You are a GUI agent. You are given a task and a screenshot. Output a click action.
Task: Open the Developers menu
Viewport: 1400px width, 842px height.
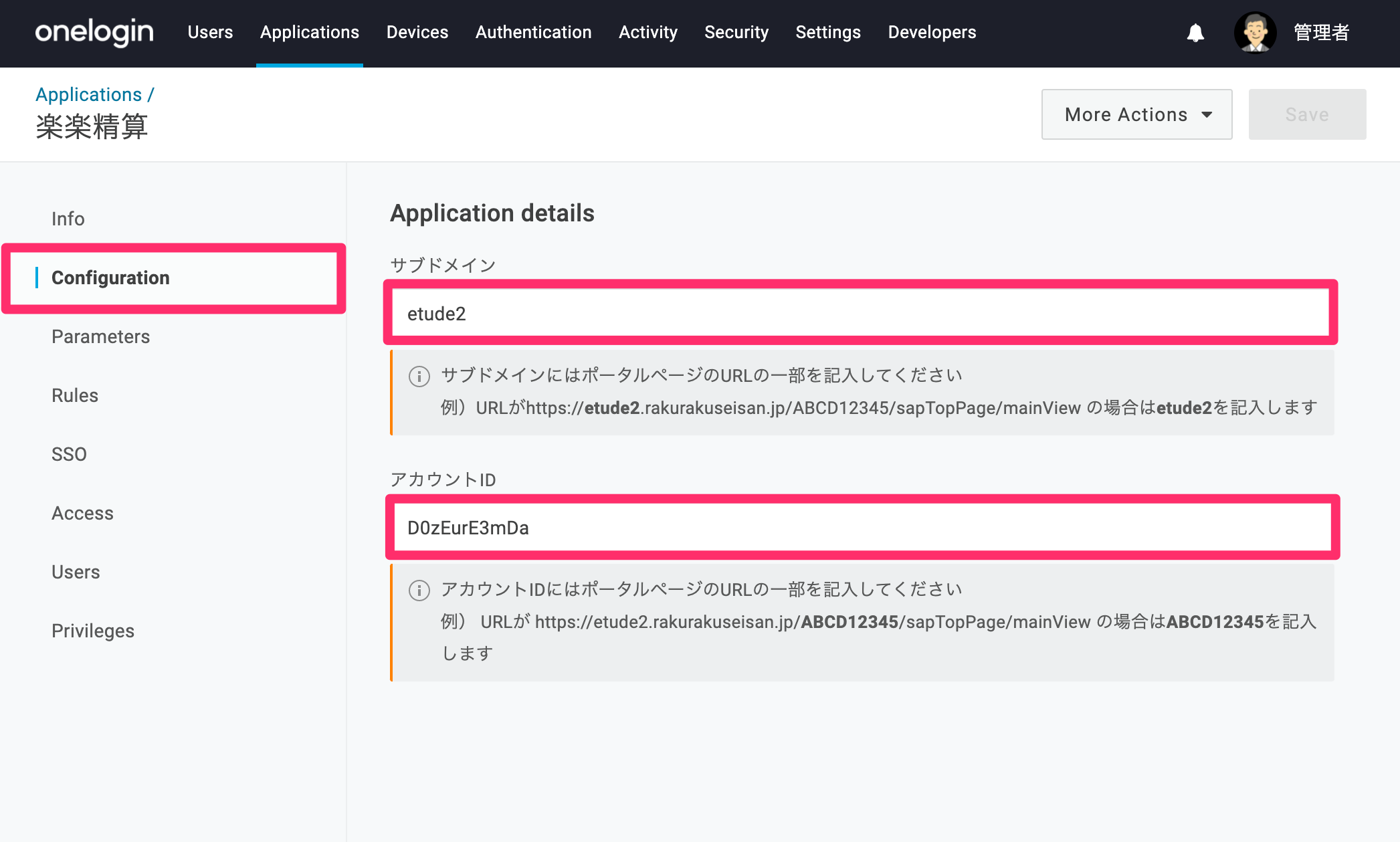[932, 32]
